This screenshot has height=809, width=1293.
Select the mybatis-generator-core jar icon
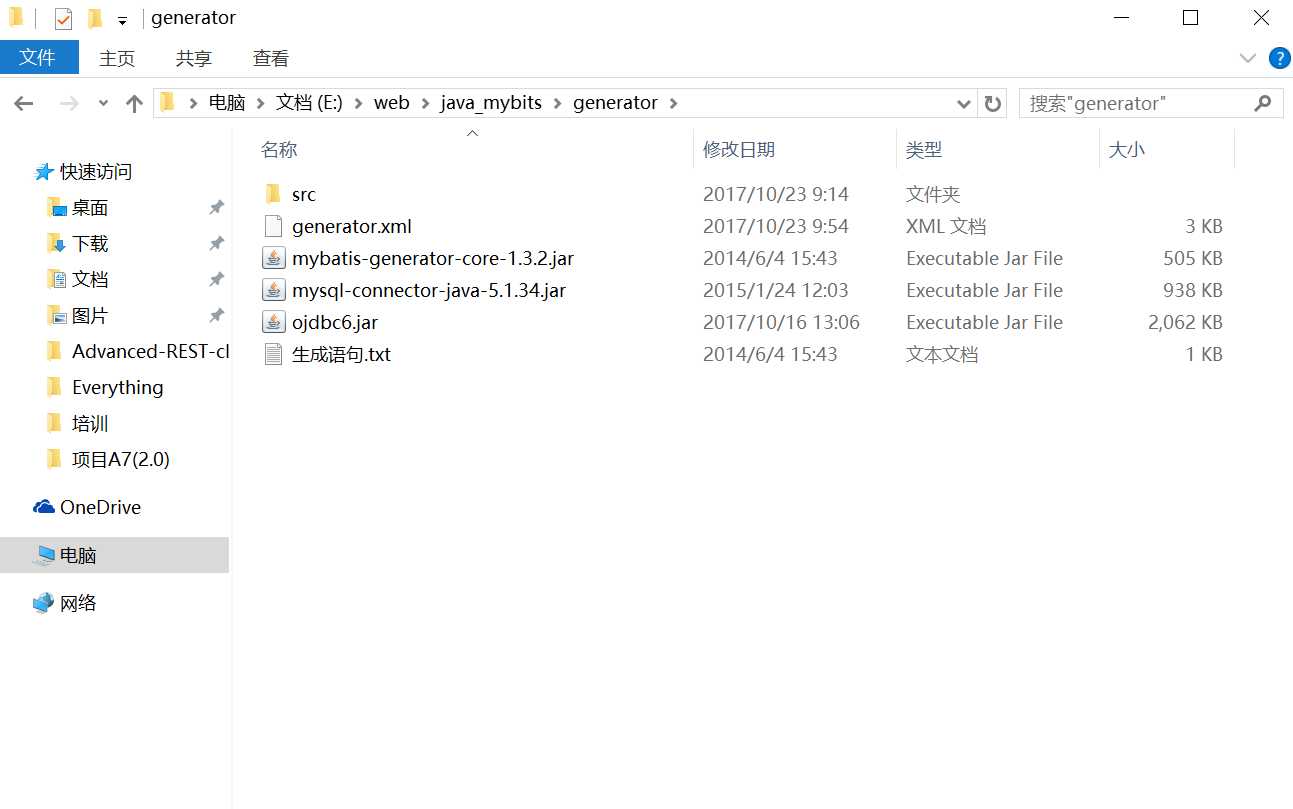click(x=273, y=258)
